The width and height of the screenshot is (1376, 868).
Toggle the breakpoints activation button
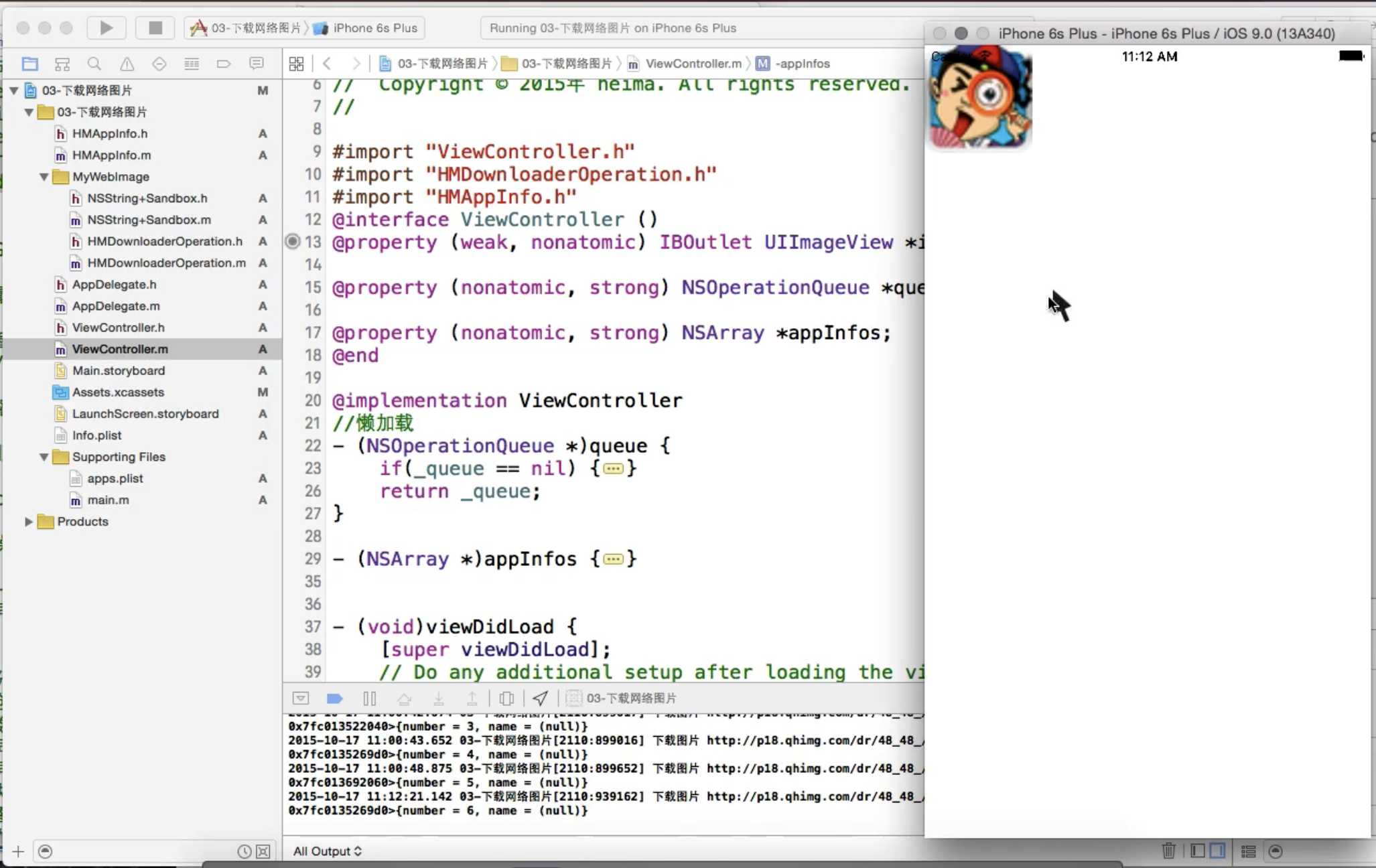tap(335, 699)
